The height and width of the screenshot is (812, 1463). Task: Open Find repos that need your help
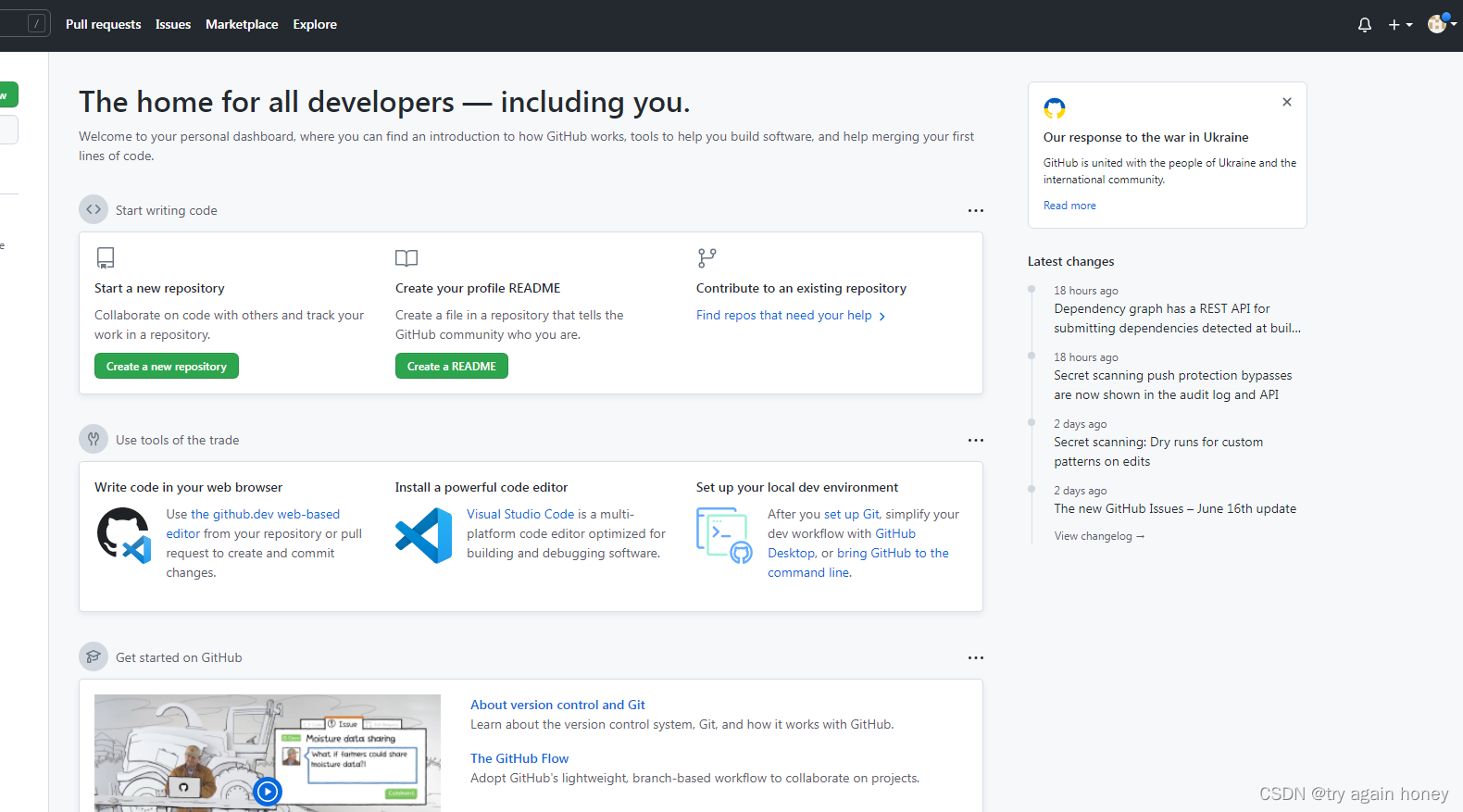[x=791, y=316]
